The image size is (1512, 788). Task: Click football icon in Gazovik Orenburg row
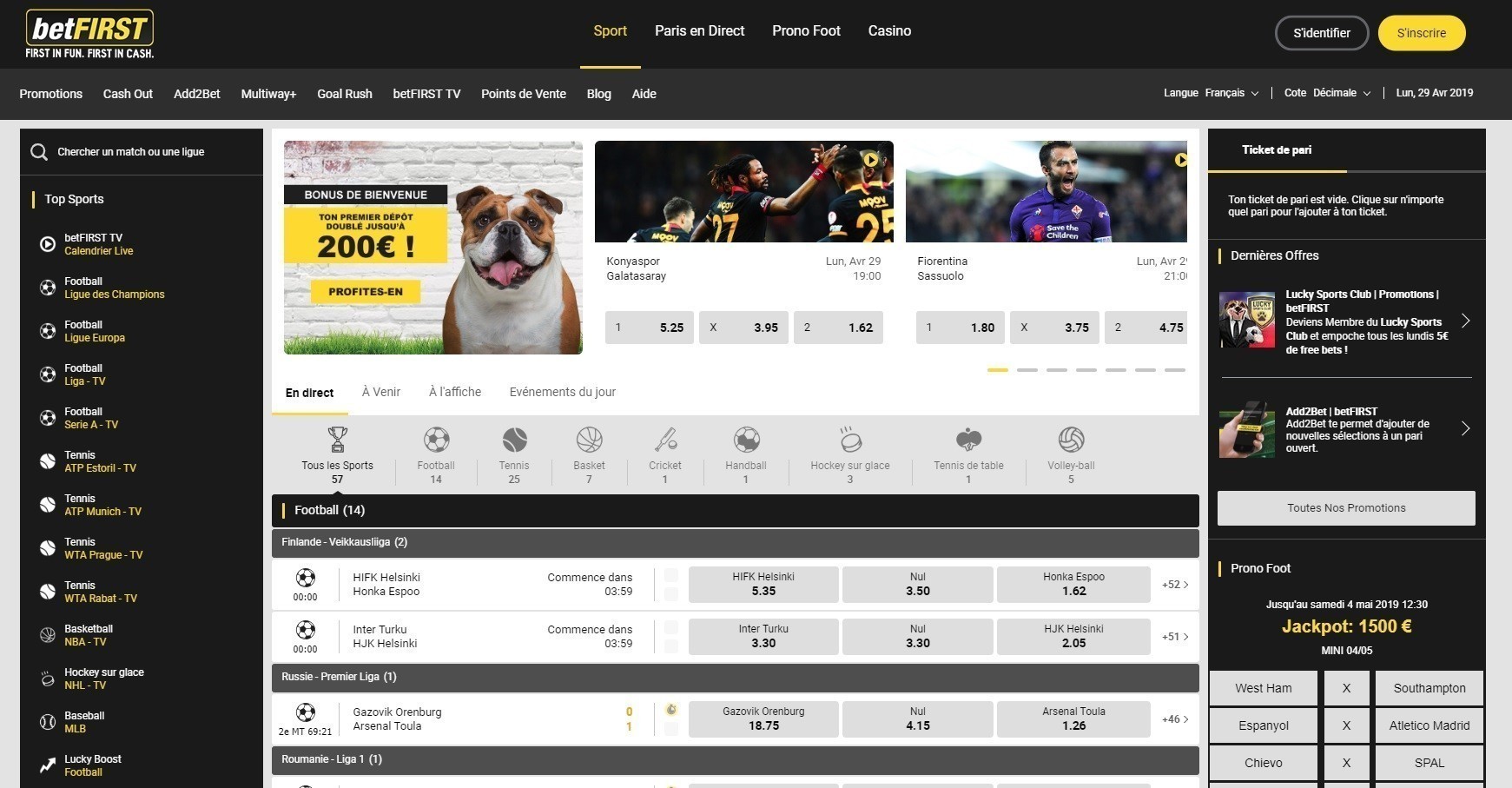point(305,712)
